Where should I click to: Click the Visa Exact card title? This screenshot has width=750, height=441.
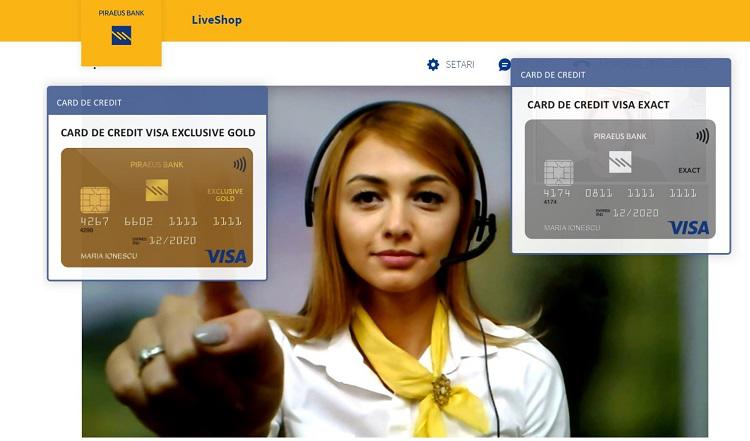pos(598,104)
